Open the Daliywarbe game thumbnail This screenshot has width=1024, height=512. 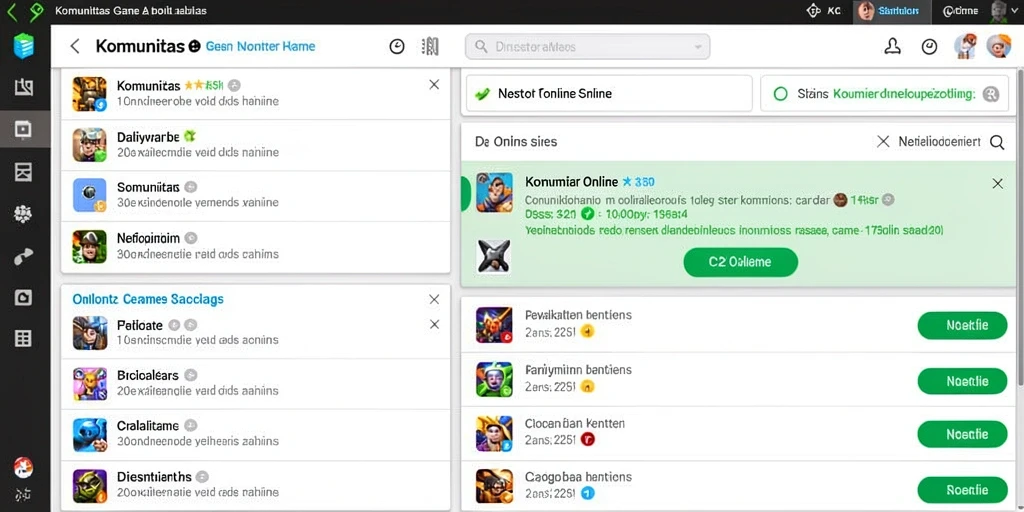click(89, 144)
